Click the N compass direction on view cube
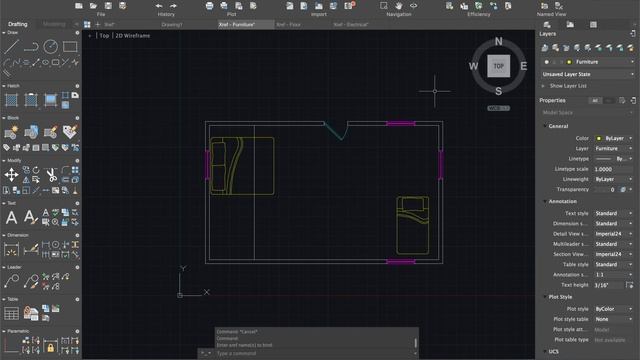Image resolution: width=640 pixels, height=360 pixels. coord(498,41)
